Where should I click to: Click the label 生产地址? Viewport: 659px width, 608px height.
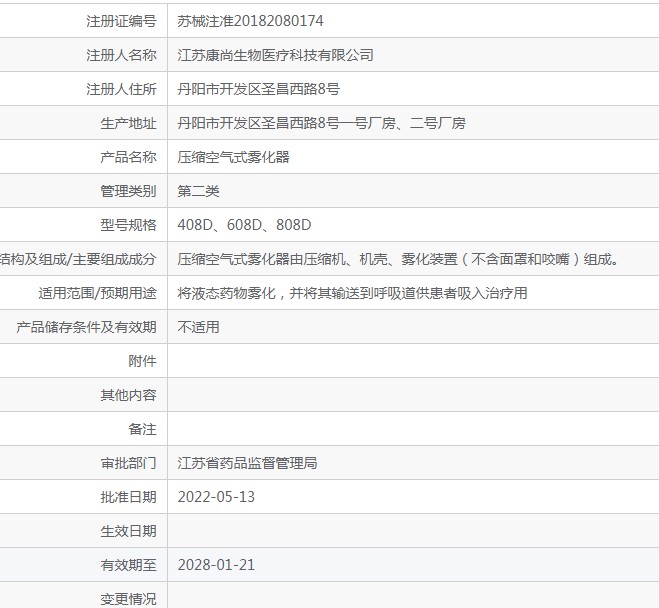pyautogui.click(x=128, y=123)
